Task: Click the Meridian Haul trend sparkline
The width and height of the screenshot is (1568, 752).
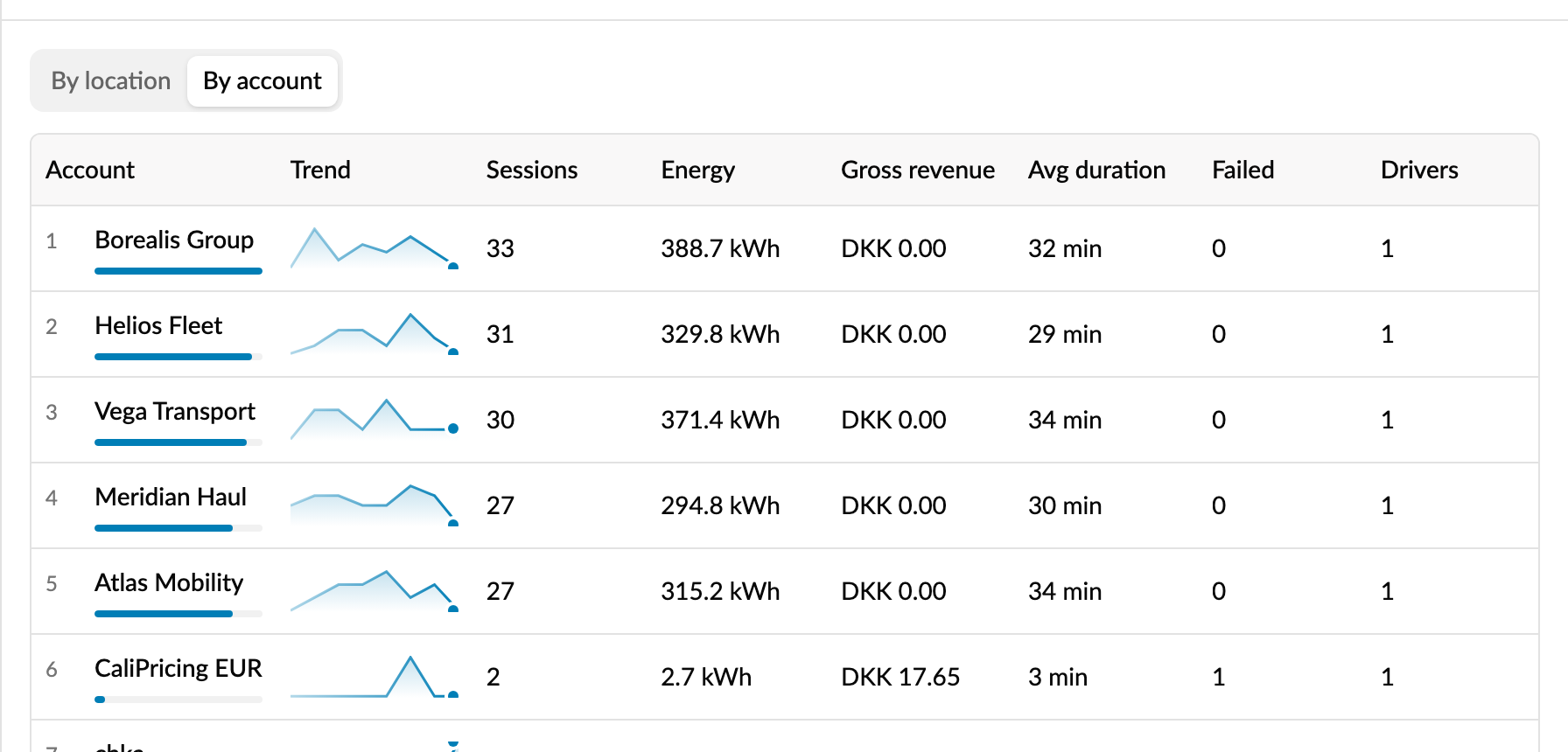Action: [374, 505]
